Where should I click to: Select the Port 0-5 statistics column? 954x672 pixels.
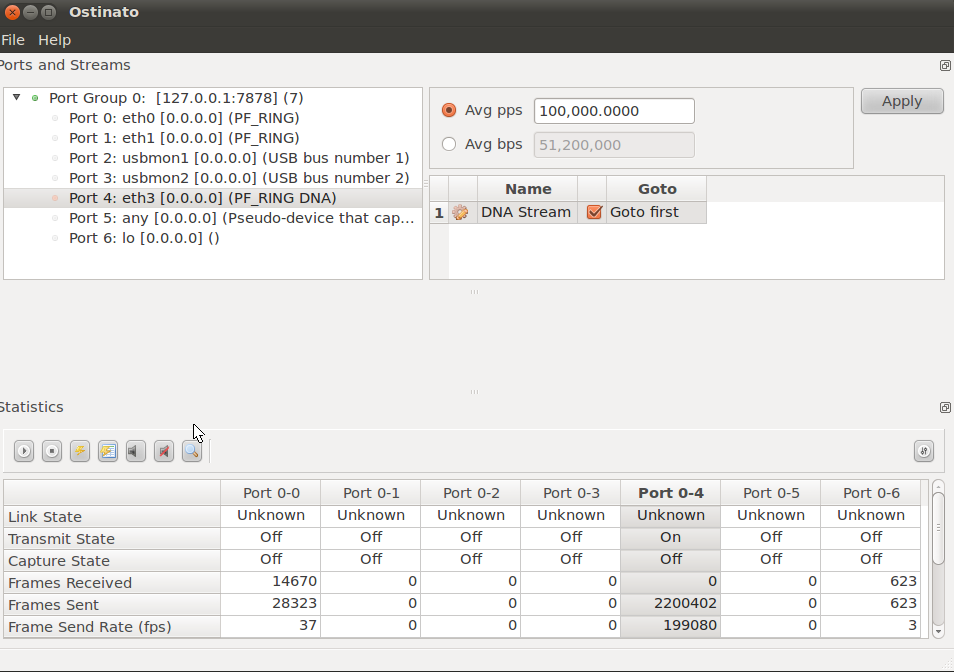click(771, 493)
